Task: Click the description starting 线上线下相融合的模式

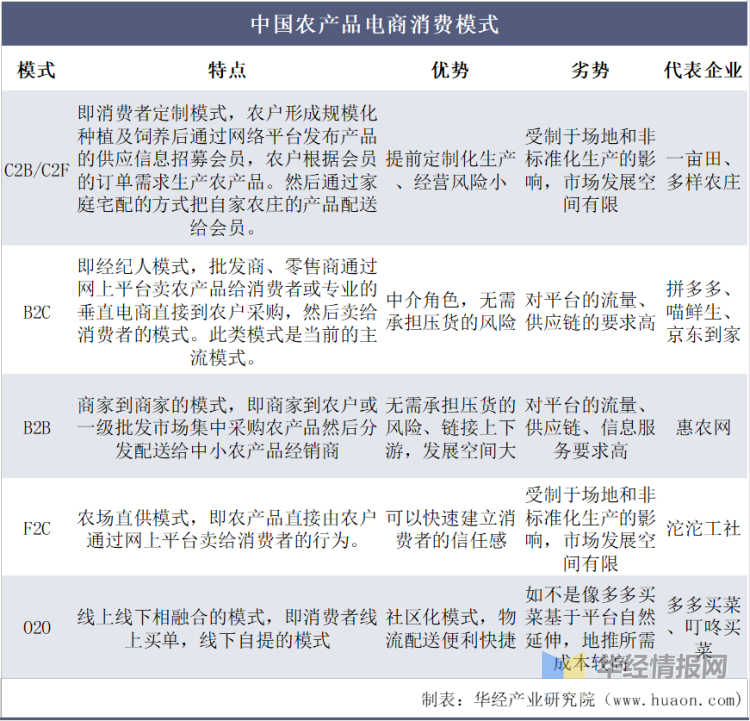Action: tap(227, 628)
